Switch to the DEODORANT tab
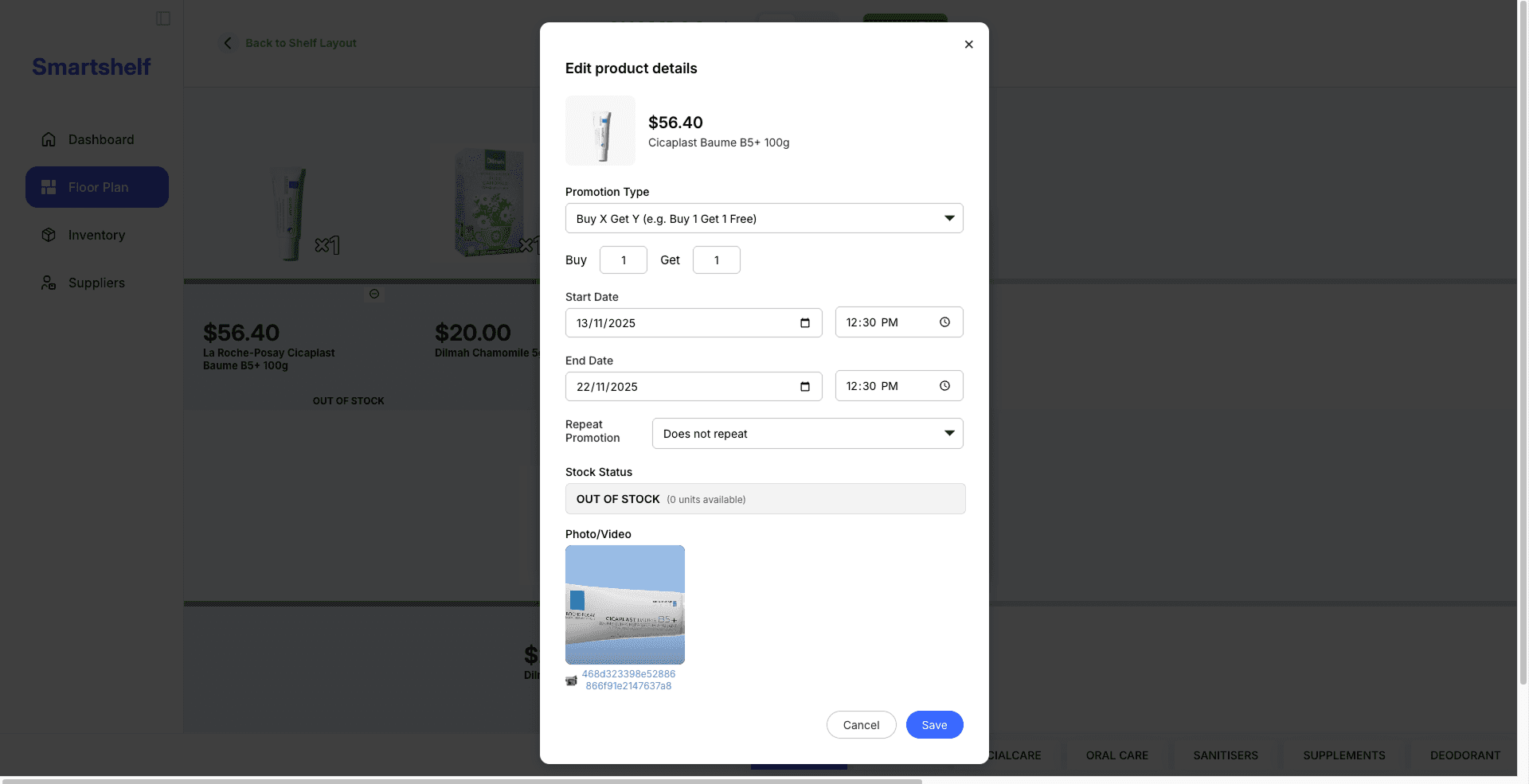Image resolution: width=1529 pixels, height=784 pixels. click(1465, 755)
